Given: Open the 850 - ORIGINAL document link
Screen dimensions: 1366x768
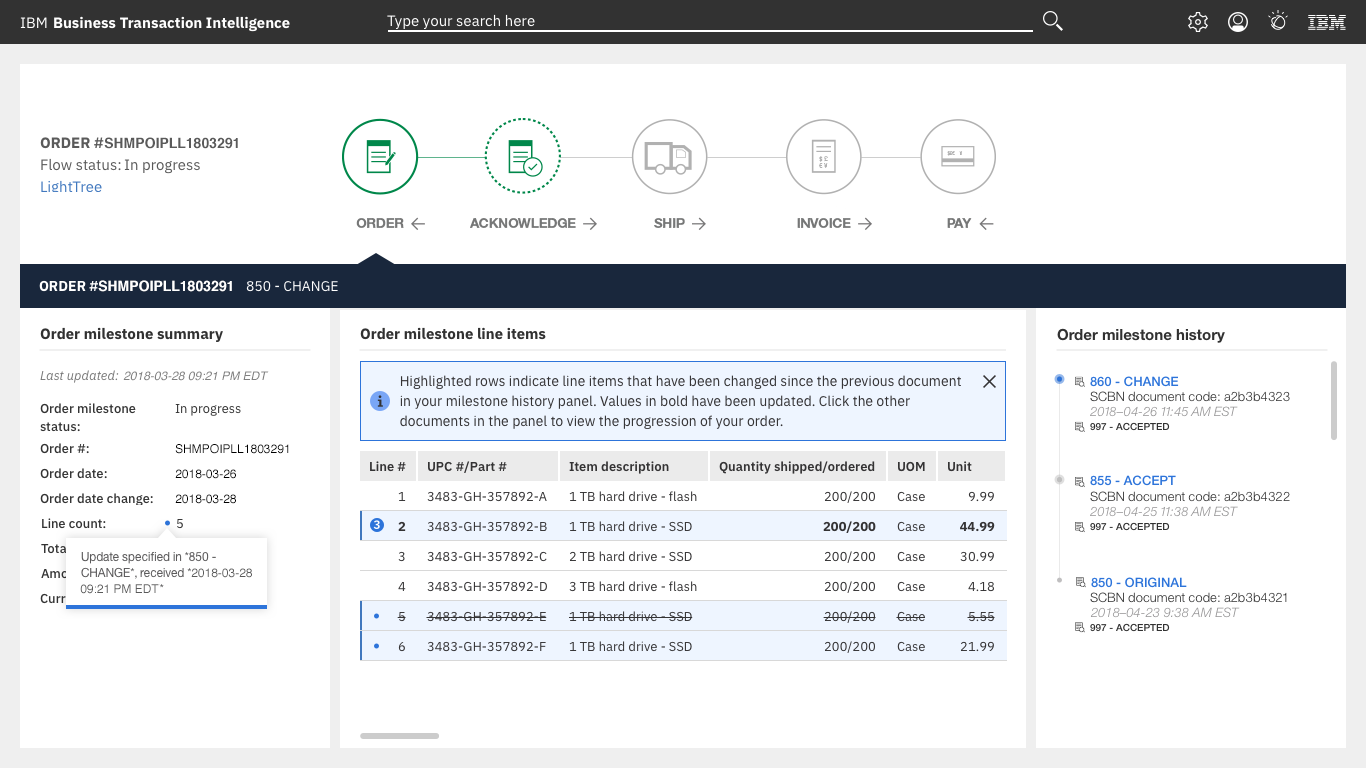Looking at the screenshot, I should point(1139,582).
